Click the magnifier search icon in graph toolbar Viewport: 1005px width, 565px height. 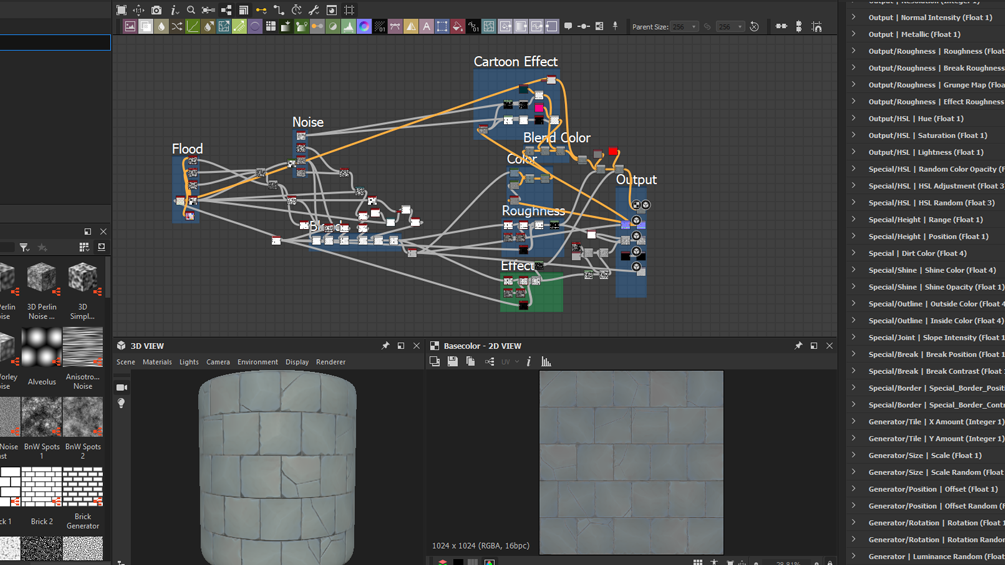point(191,10)
